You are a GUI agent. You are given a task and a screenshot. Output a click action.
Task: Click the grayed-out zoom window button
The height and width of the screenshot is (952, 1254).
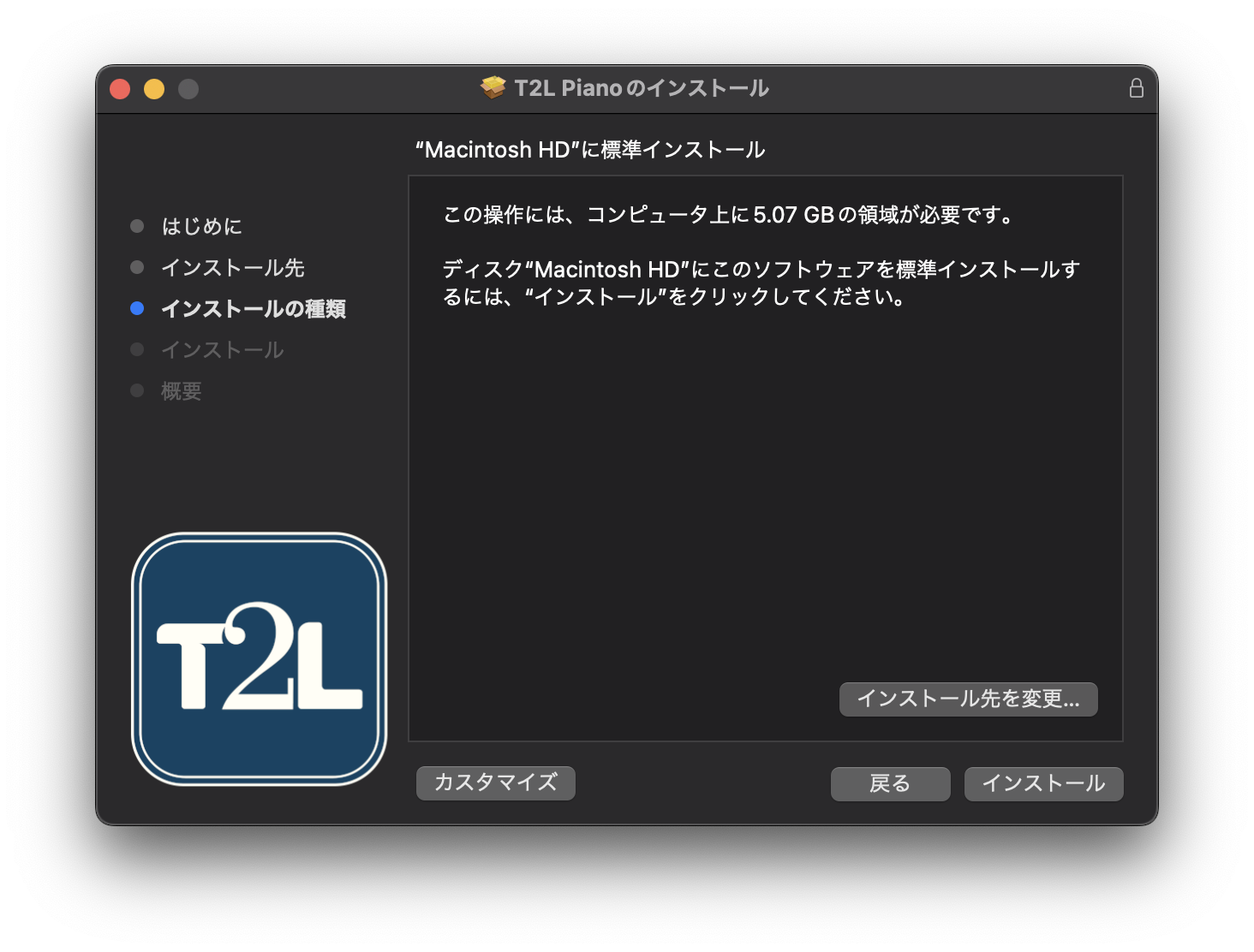point(188,89)
